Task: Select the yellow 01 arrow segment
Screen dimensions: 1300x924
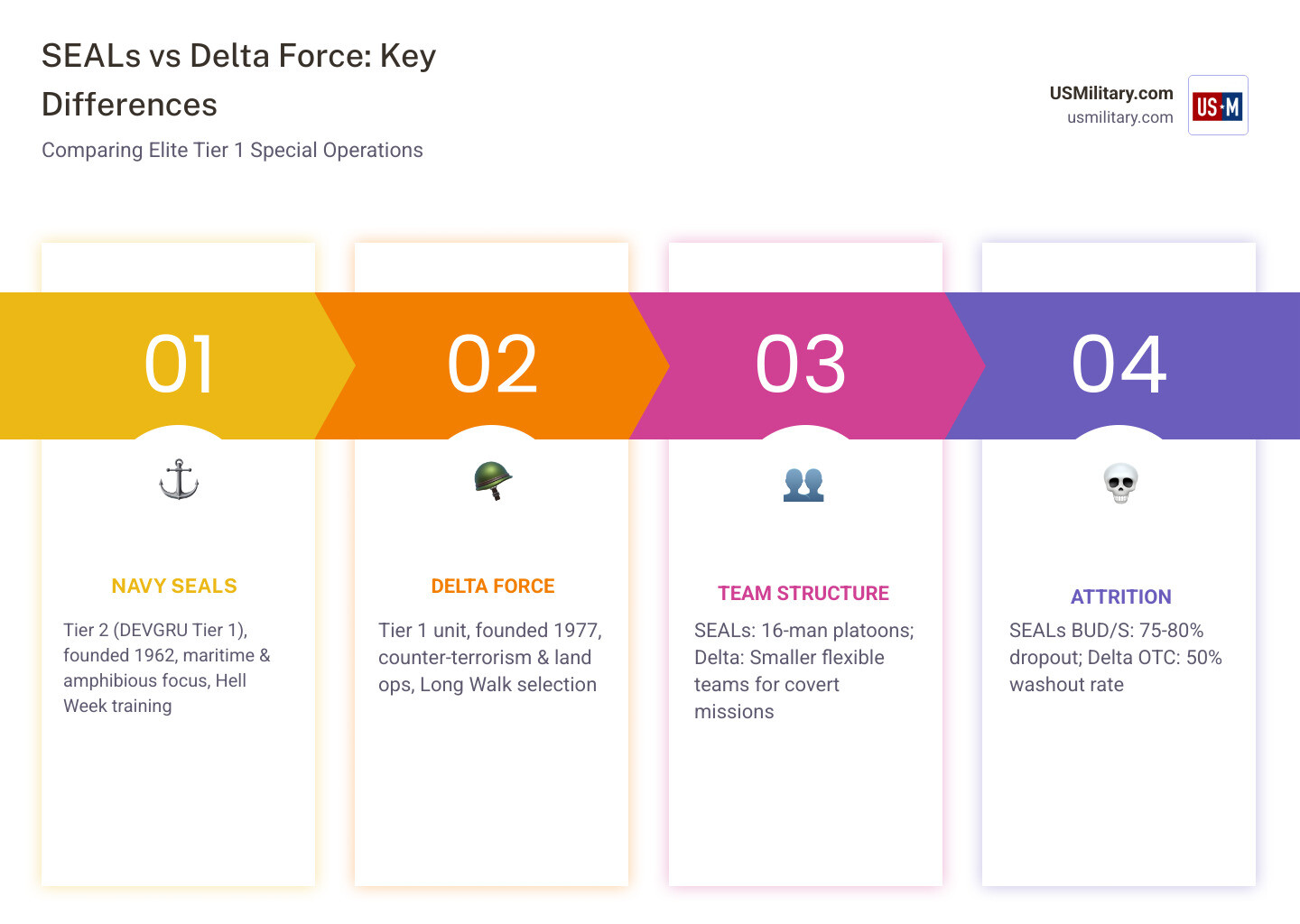Action: pos(178,365)
